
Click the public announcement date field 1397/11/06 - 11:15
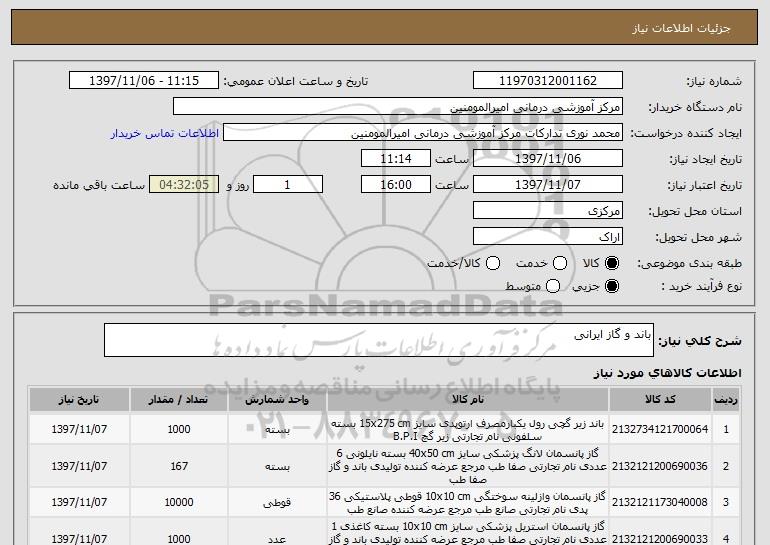point(144,81)
